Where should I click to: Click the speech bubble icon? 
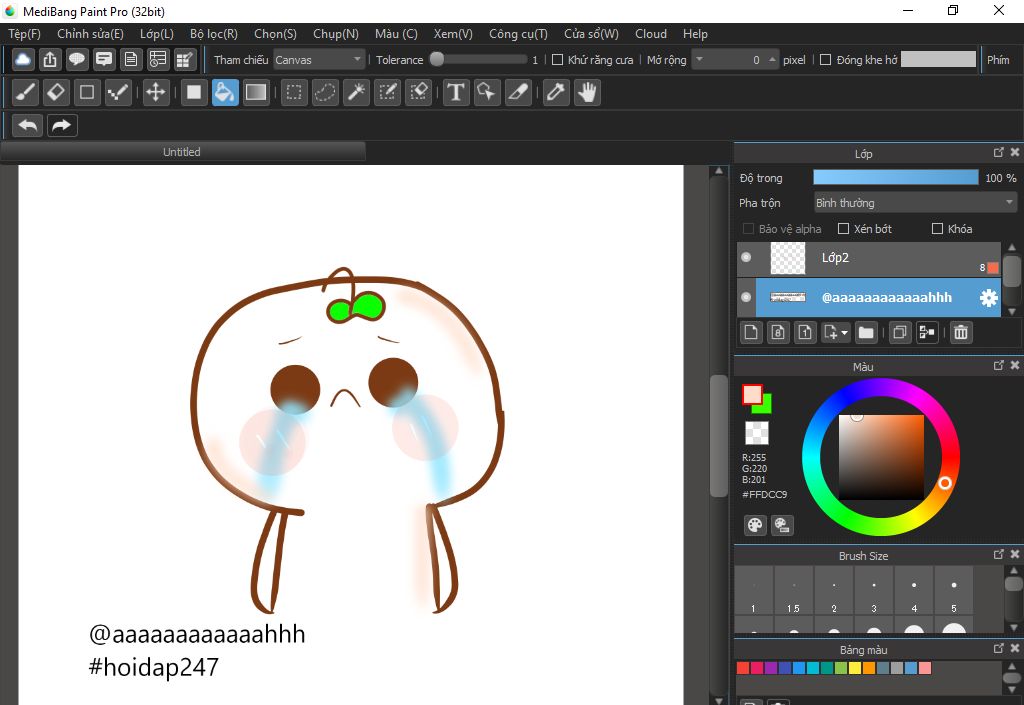(x=76, y=59)
